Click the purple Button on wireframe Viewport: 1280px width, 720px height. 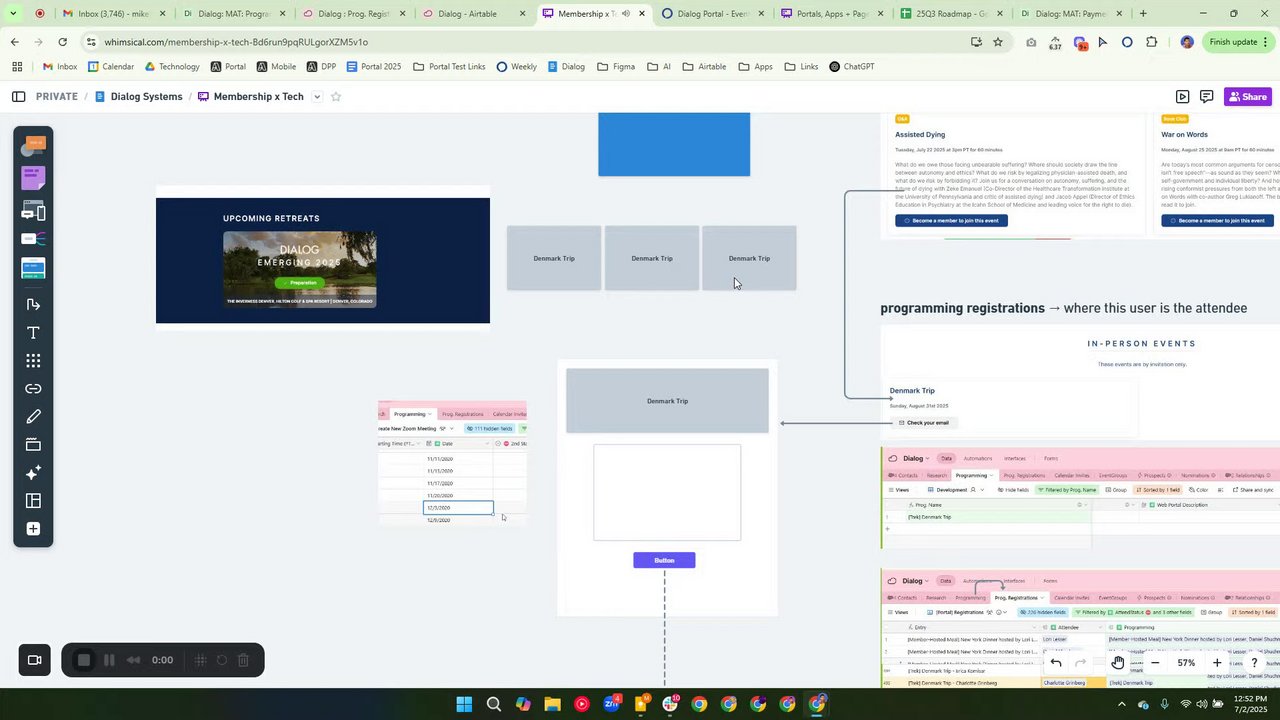(x=664, y=560)
